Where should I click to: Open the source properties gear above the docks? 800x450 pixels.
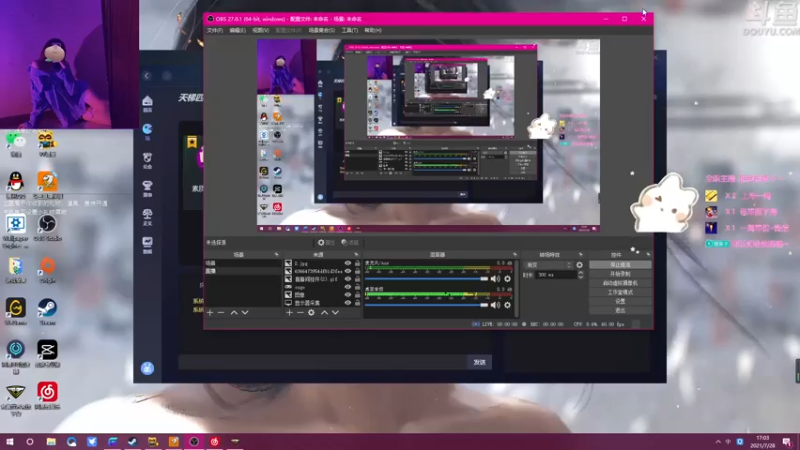pos(326,242)
